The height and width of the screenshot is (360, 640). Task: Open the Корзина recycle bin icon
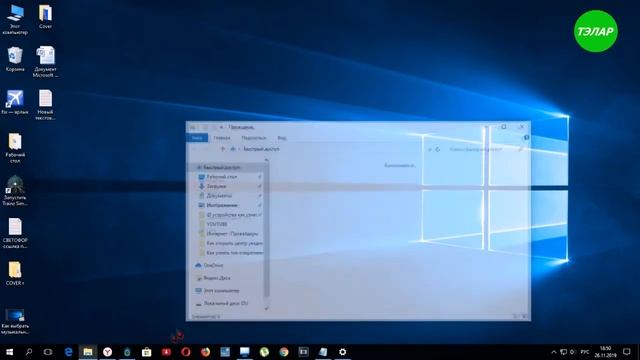pos(15,59)
